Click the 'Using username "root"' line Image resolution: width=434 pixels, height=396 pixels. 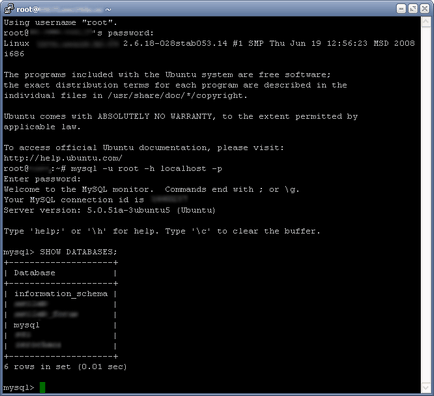pos(60,23)
